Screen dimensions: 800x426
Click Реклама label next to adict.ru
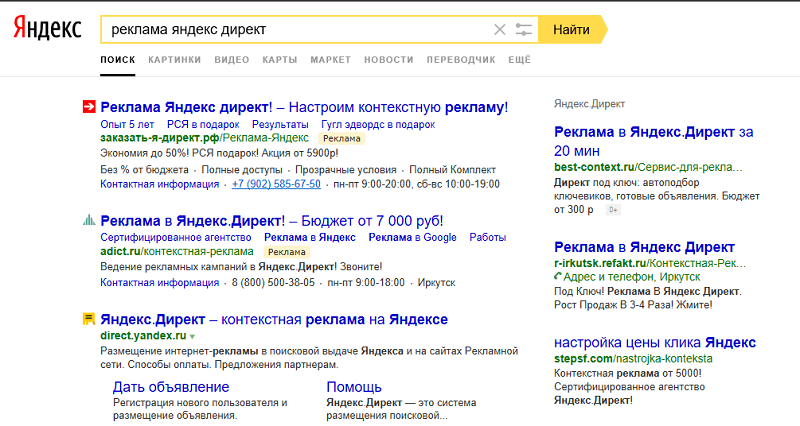(x=287, y=252)
